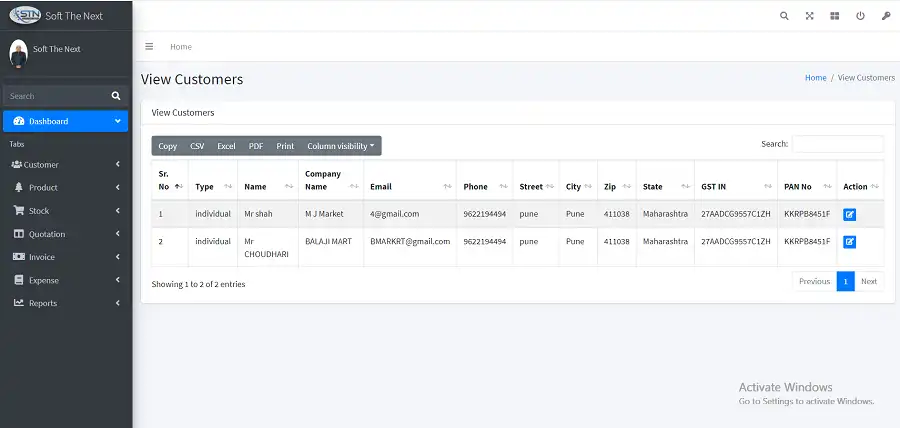Toggle fullscreen with the expand arrows icon

[x=809, y=16]
